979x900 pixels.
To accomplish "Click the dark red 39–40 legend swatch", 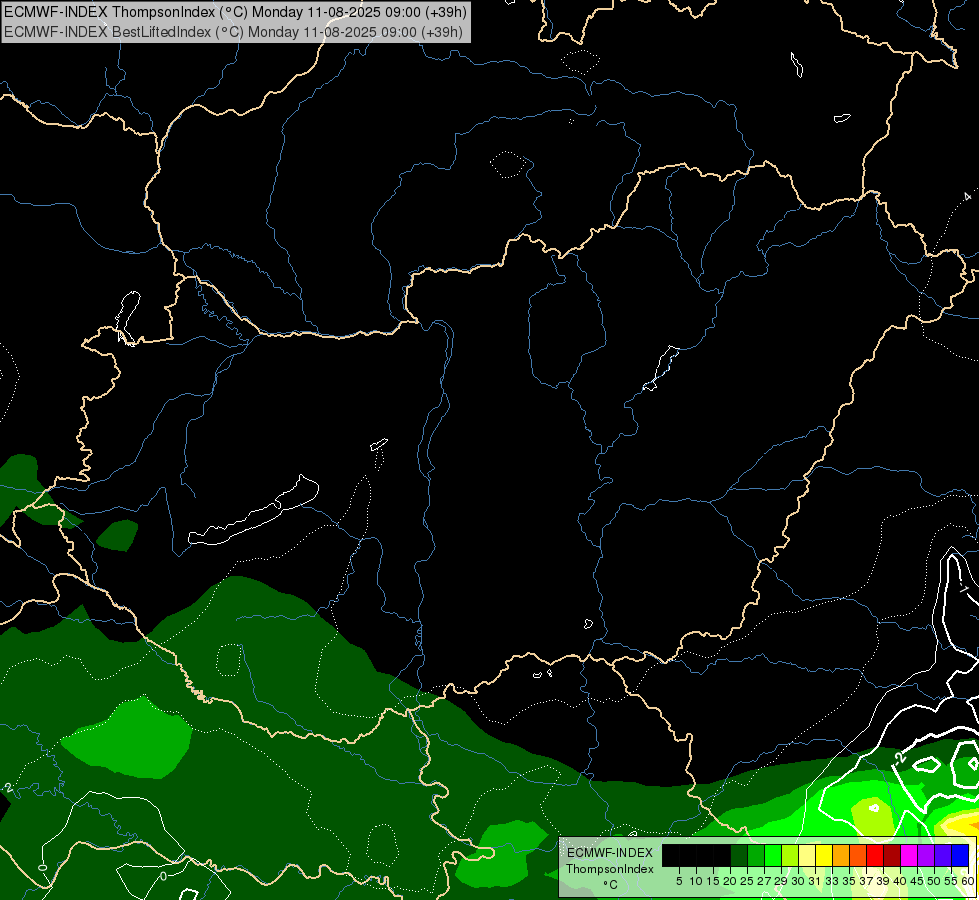I will (892, 855).
